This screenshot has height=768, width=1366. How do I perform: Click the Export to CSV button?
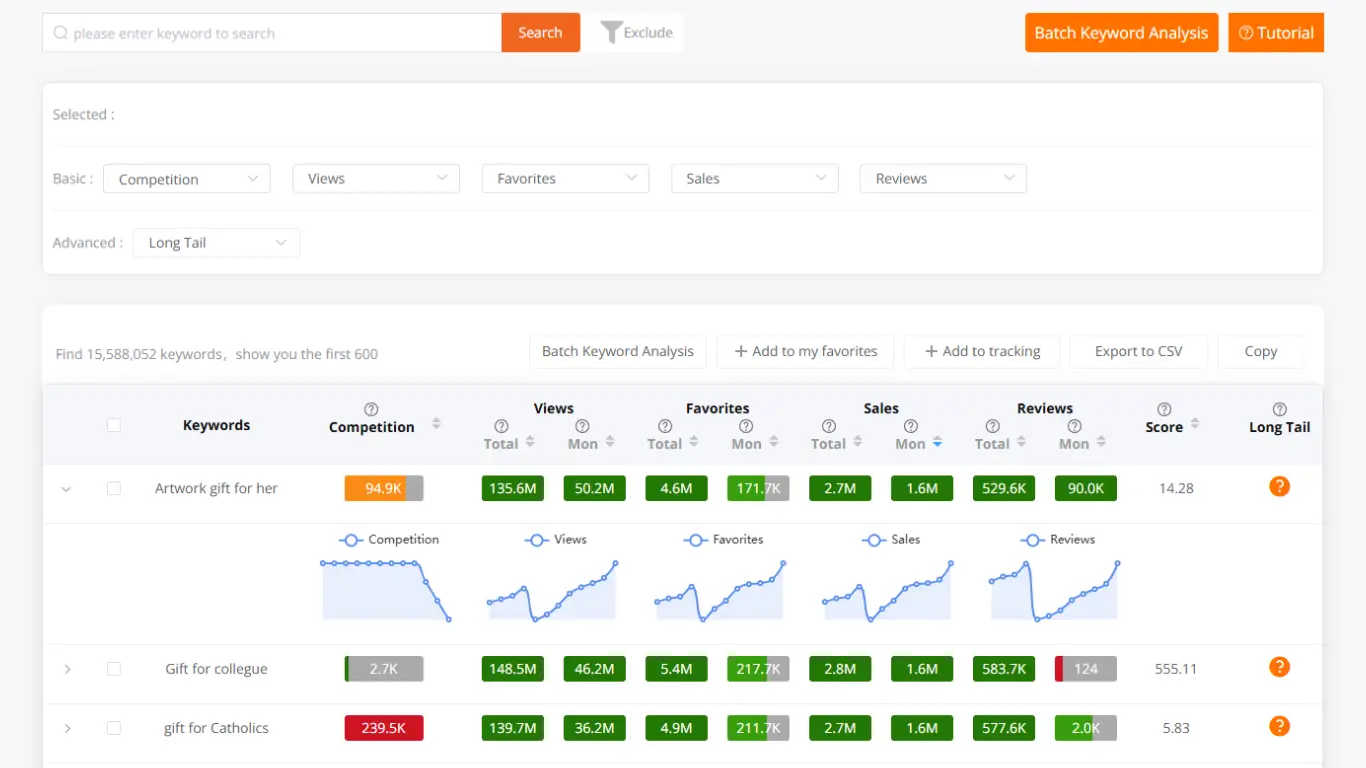[x=1138, y=351]
